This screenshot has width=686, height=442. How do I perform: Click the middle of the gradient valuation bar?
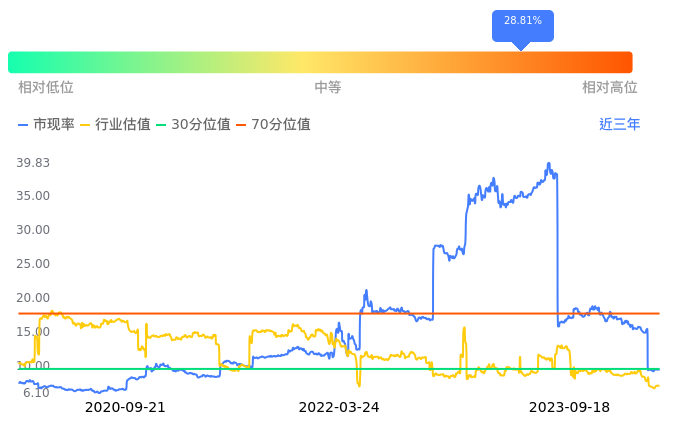tap(320, 62)
